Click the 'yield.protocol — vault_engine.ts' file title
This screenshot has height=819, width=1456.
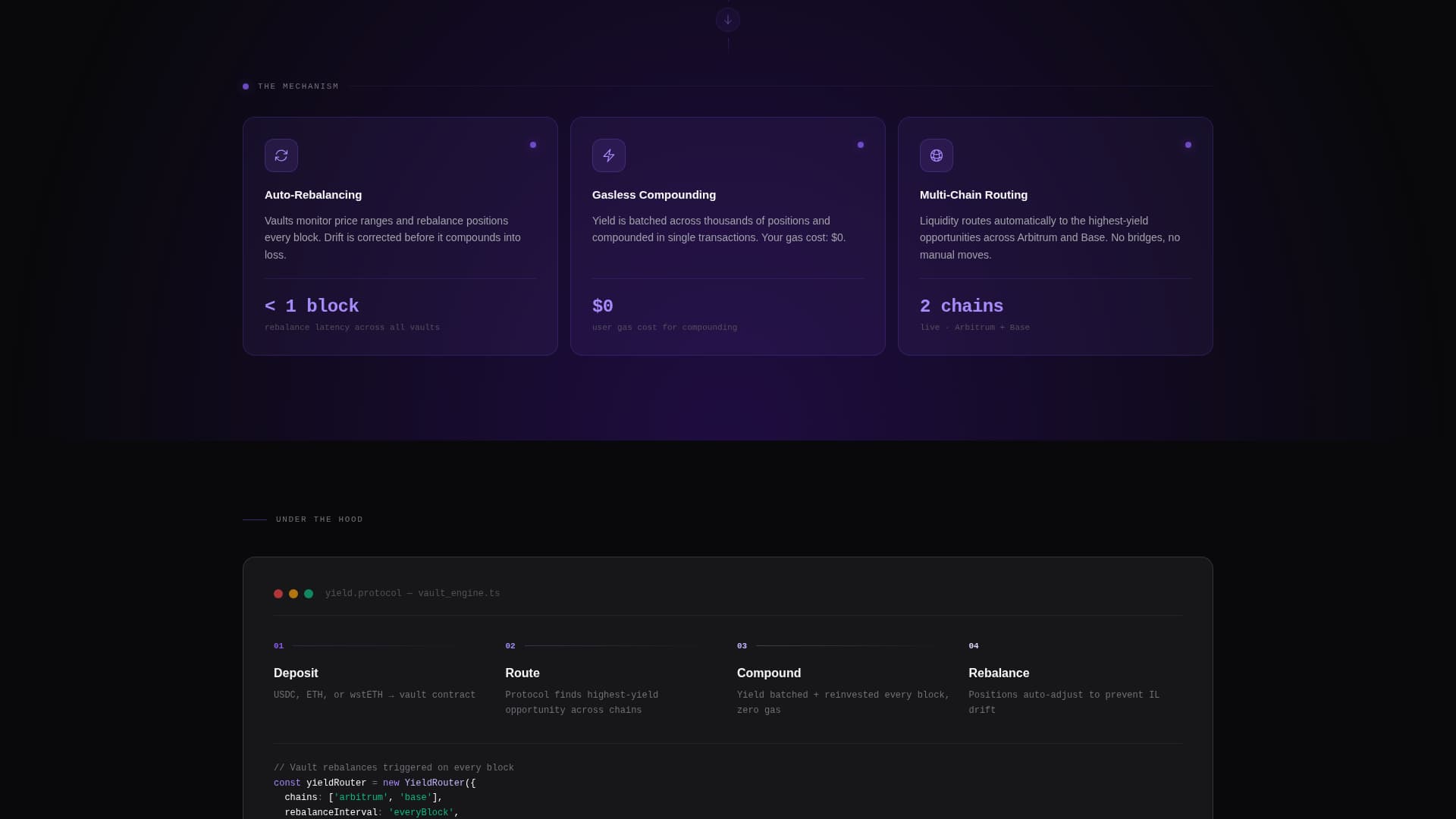[413, 594]
